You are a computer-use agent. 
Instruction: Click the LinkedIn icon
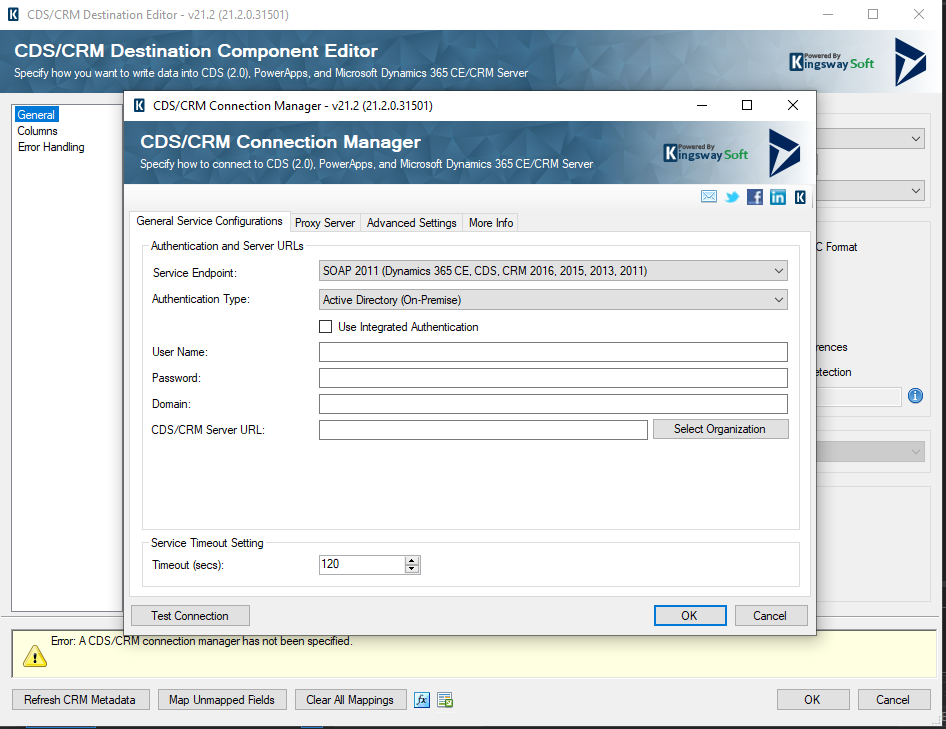pos(778,197)
